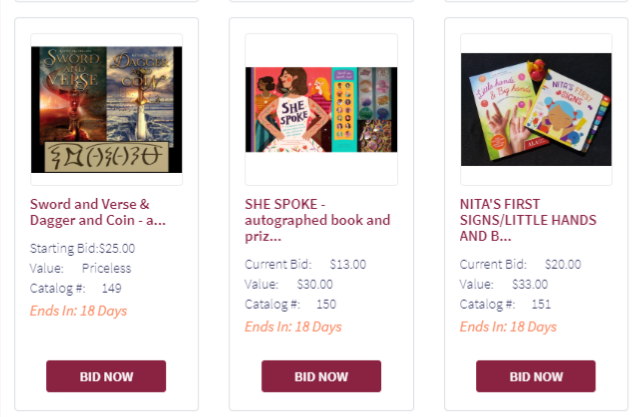Click BID NOW for Sword and Verse
This screenshot has width=638, height=417.
pyautogui.click(x=106, y=376)
